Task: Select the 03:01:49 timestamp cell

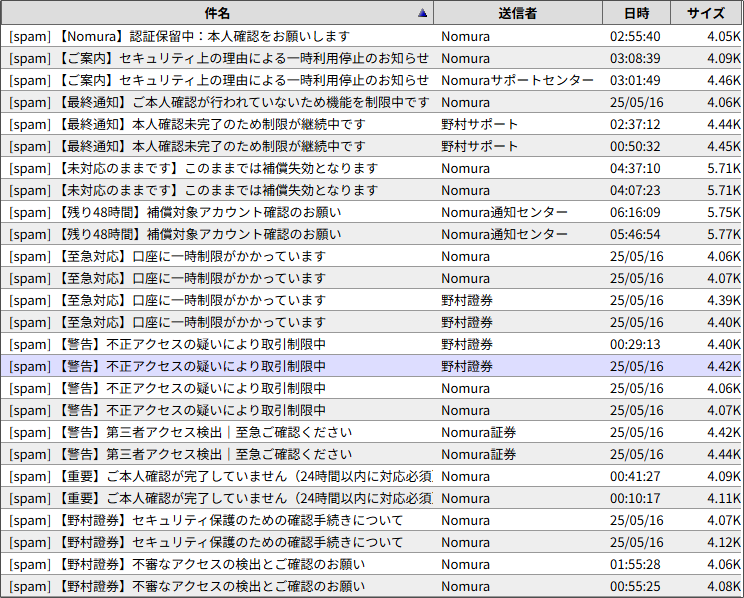Action: pos(635,80)
